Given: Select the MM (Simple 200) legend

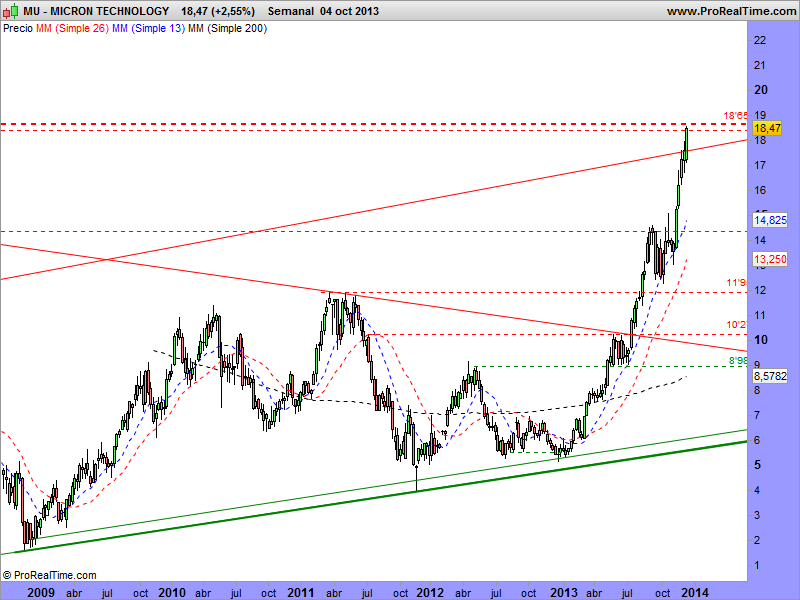Looking at the screenshot, I should click(228, 29).
